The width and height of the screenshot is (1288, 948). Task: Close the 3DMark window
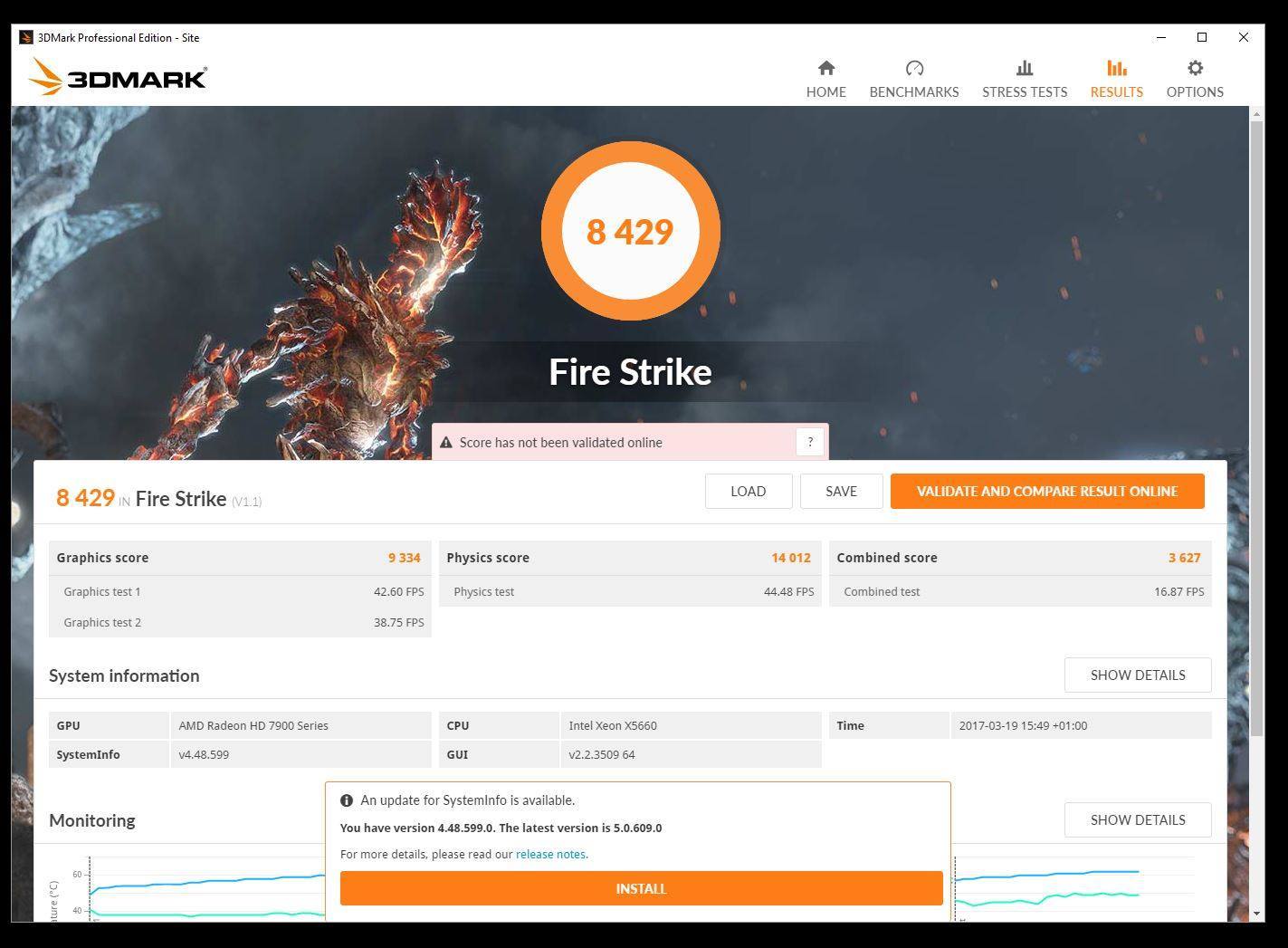[x=1244, y=37]
